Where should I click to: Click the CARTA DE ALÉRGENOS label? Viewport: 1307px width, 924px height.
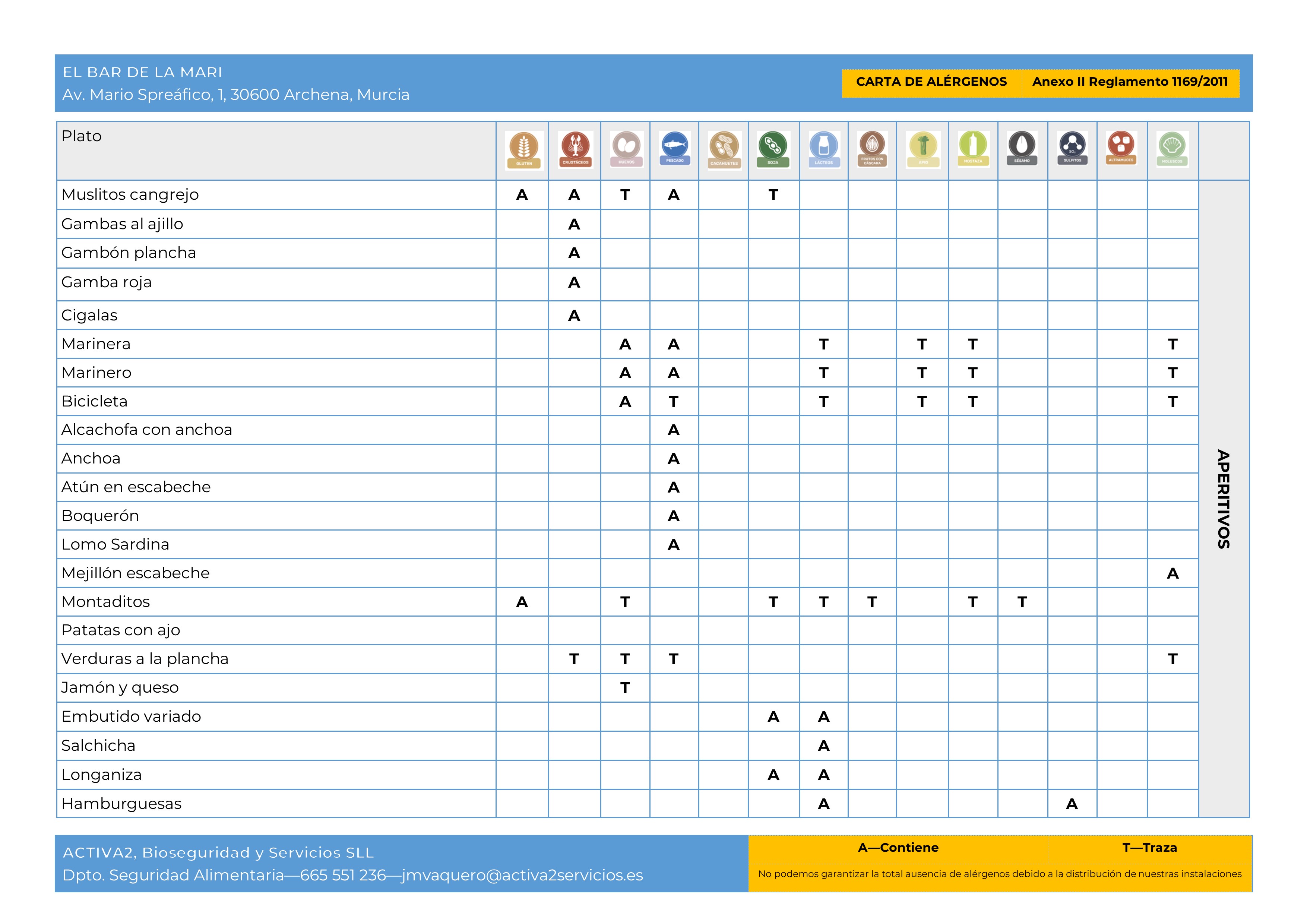(931, 82)
